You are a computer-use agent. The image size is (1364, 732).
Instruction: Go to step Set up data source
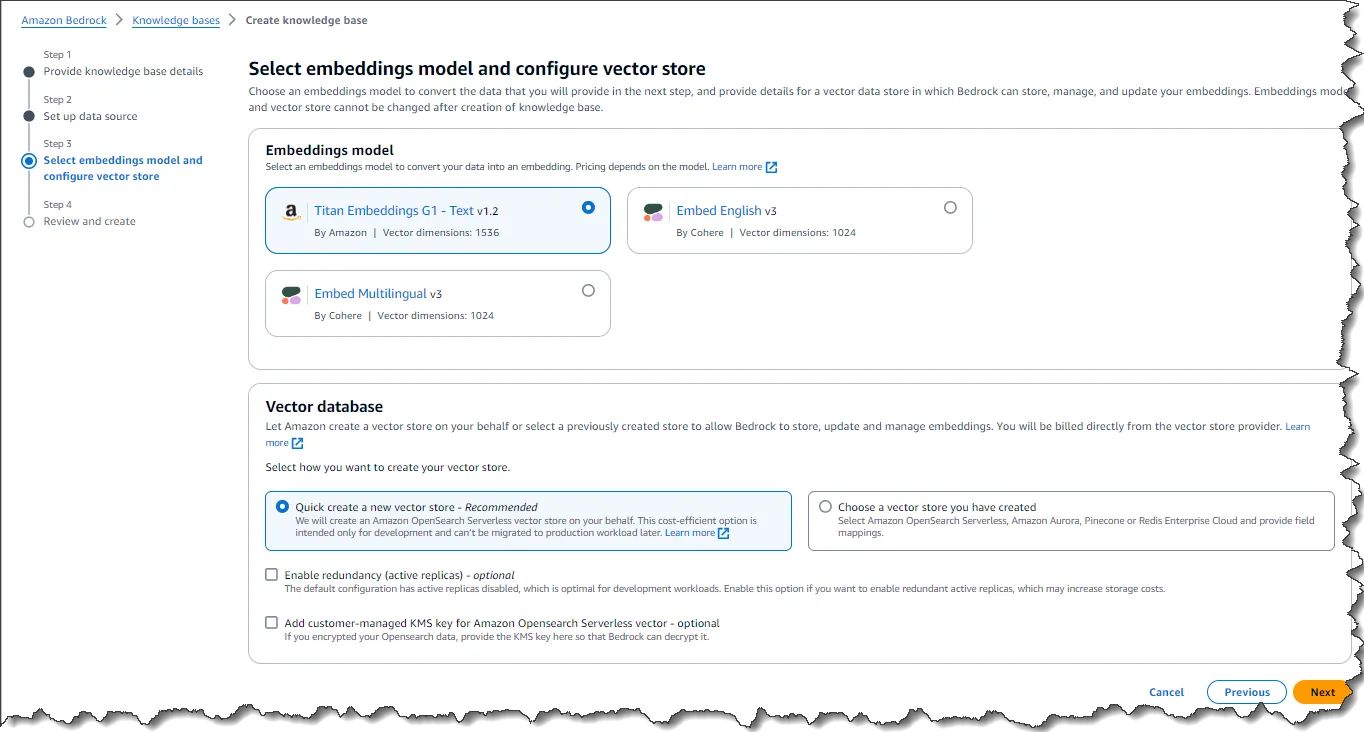90,116
